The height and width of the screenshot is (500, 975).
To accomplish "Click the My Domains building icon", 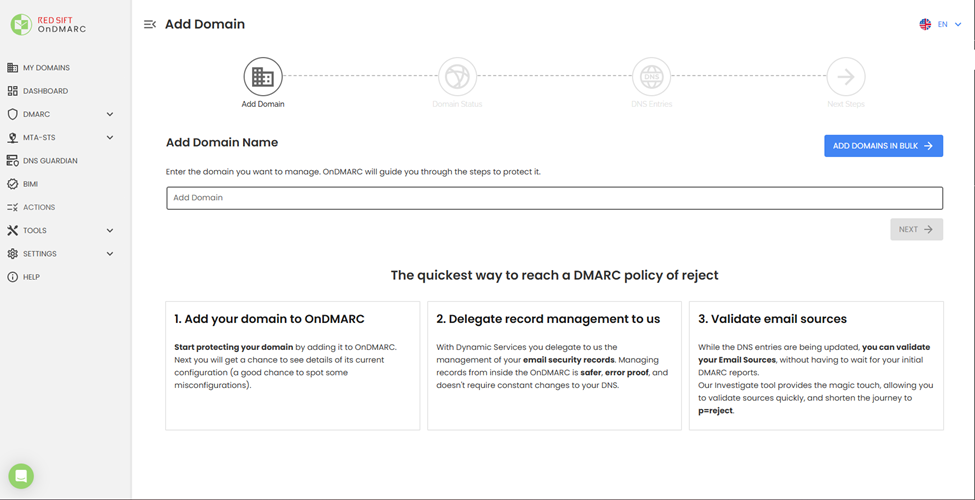I will point(12,67).
